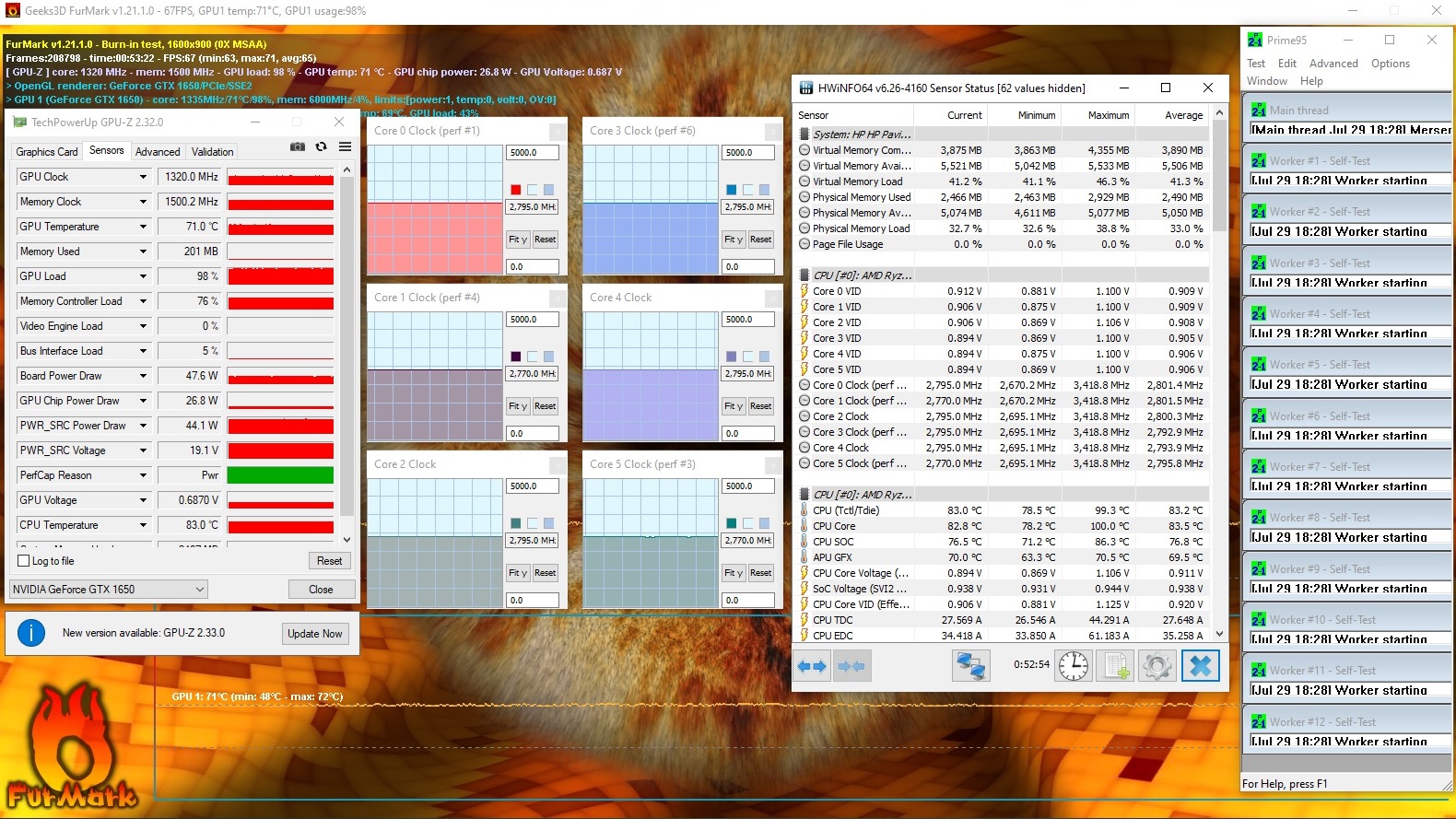Open HWiNFO remote network monitoring icon
Image resolution: width=1456 pixels, height=819 pixels.
[971, 665]
